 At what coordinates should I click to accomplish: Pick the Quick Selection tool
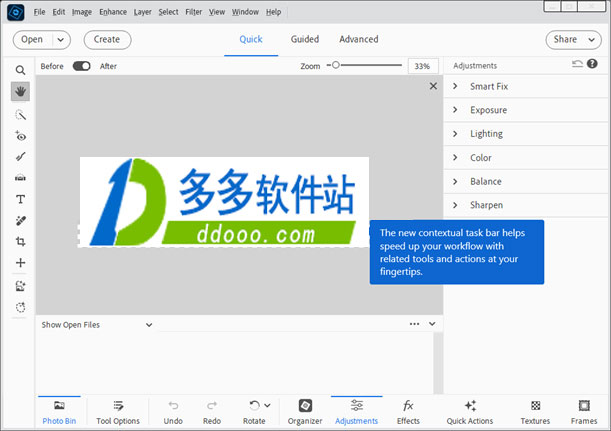click(20, 115)
